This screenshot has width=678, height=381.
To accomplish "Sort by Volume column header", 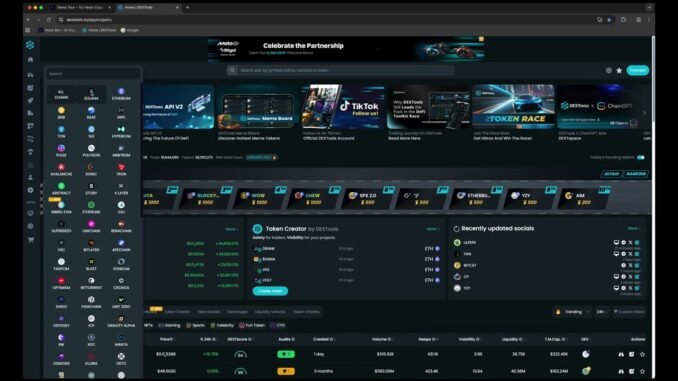I will pos(381,339).
